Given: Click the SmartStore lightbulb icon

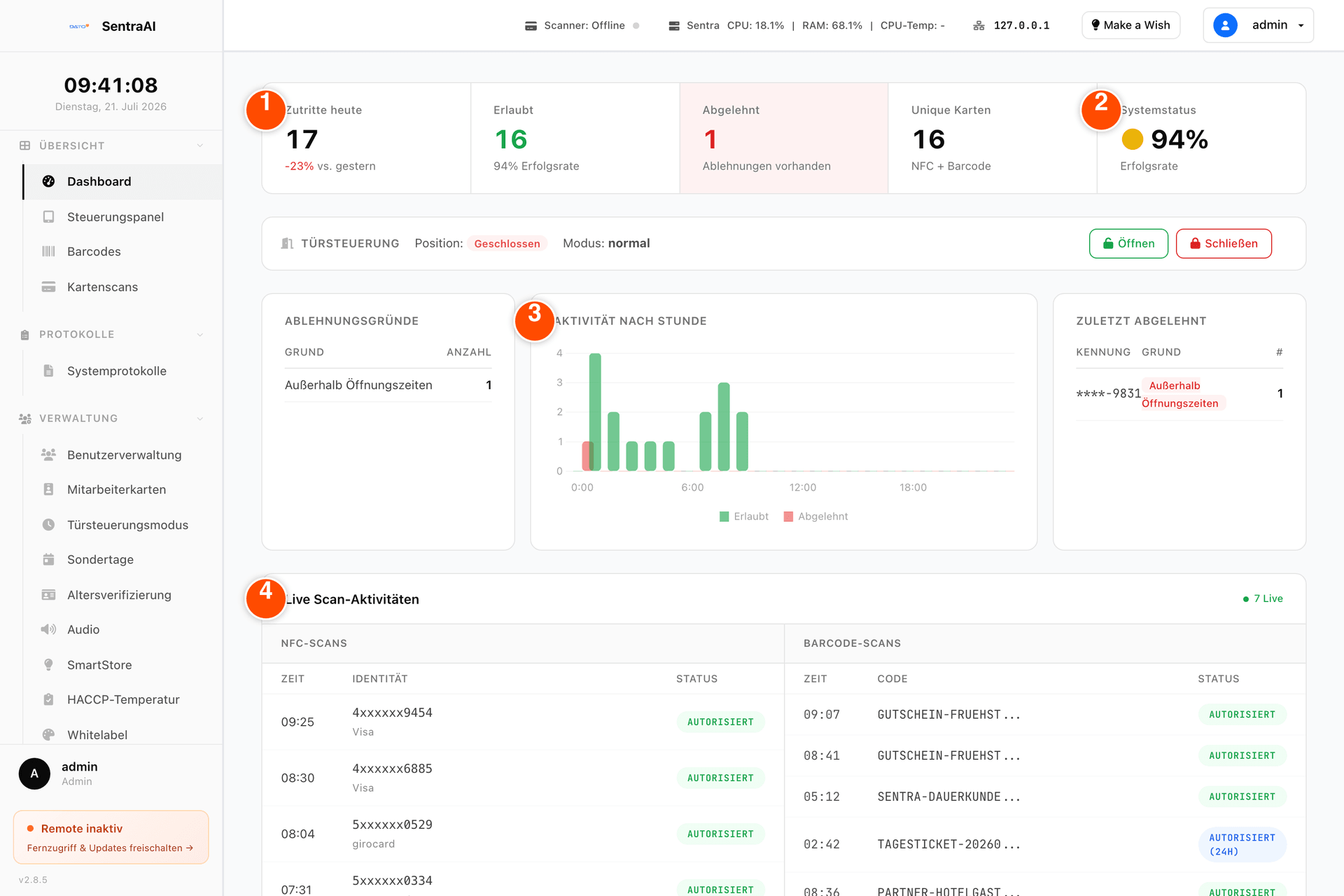Looking at the screenshot, I should (x=48, y=665).
